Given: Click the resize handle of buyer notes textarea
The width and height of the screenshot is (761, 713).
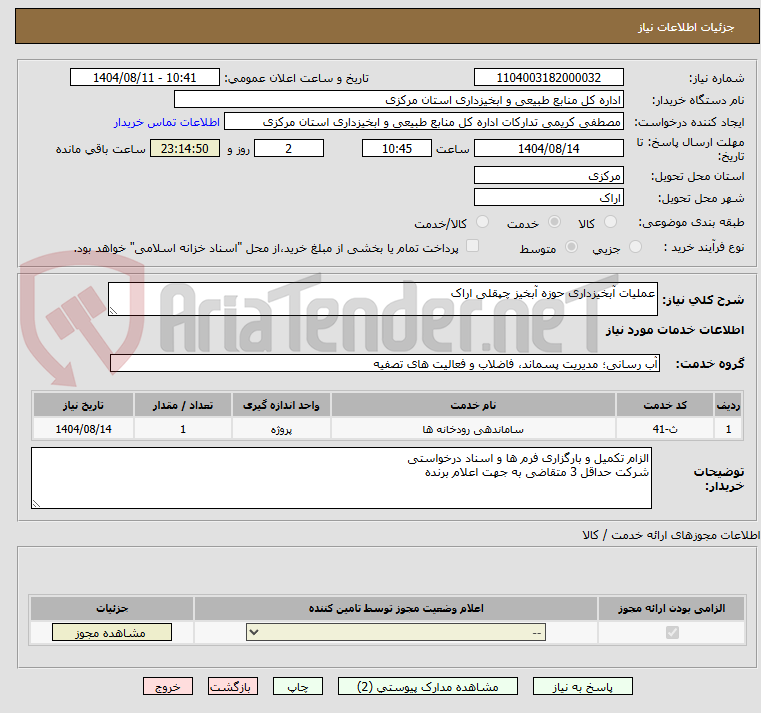Looking at the screenshot, I should [36, 504].
